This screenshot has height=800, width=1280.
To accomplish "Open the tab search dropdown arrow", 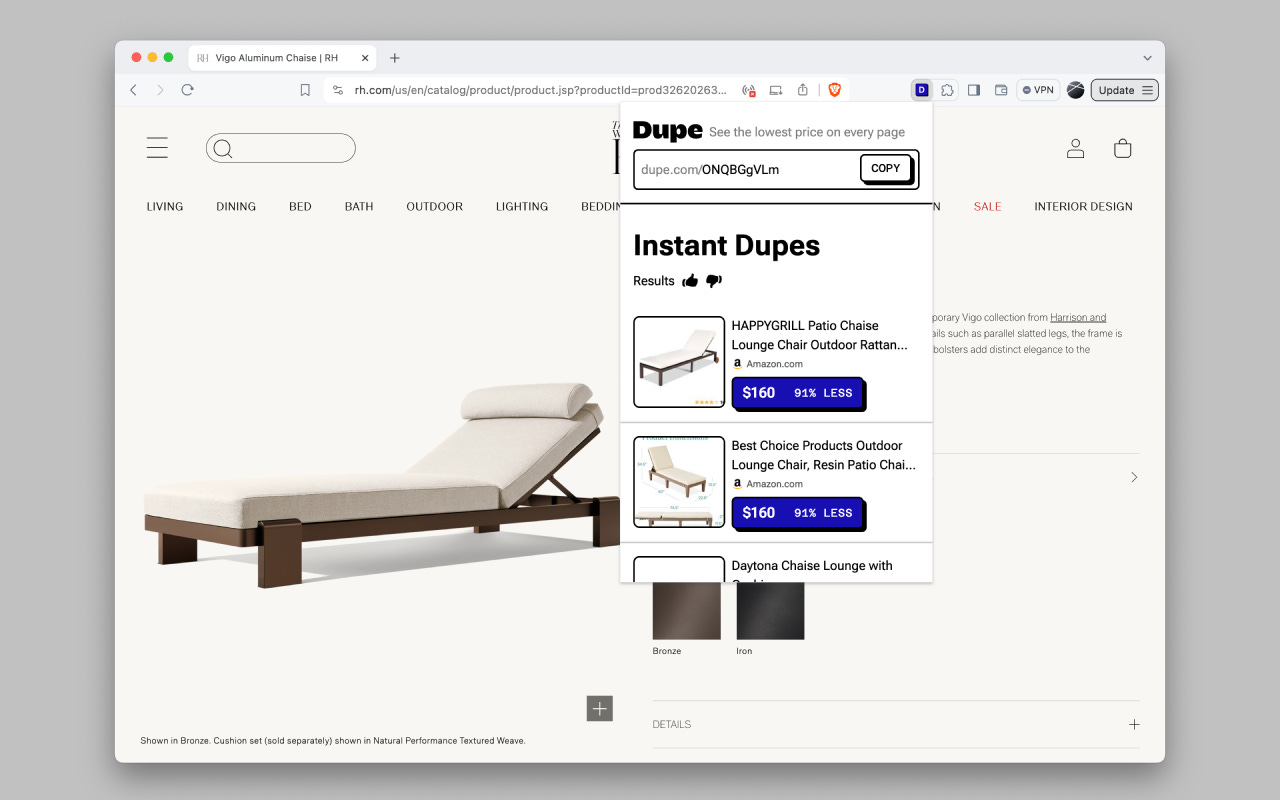I will pyautogui.click(x=1147, y=58).
